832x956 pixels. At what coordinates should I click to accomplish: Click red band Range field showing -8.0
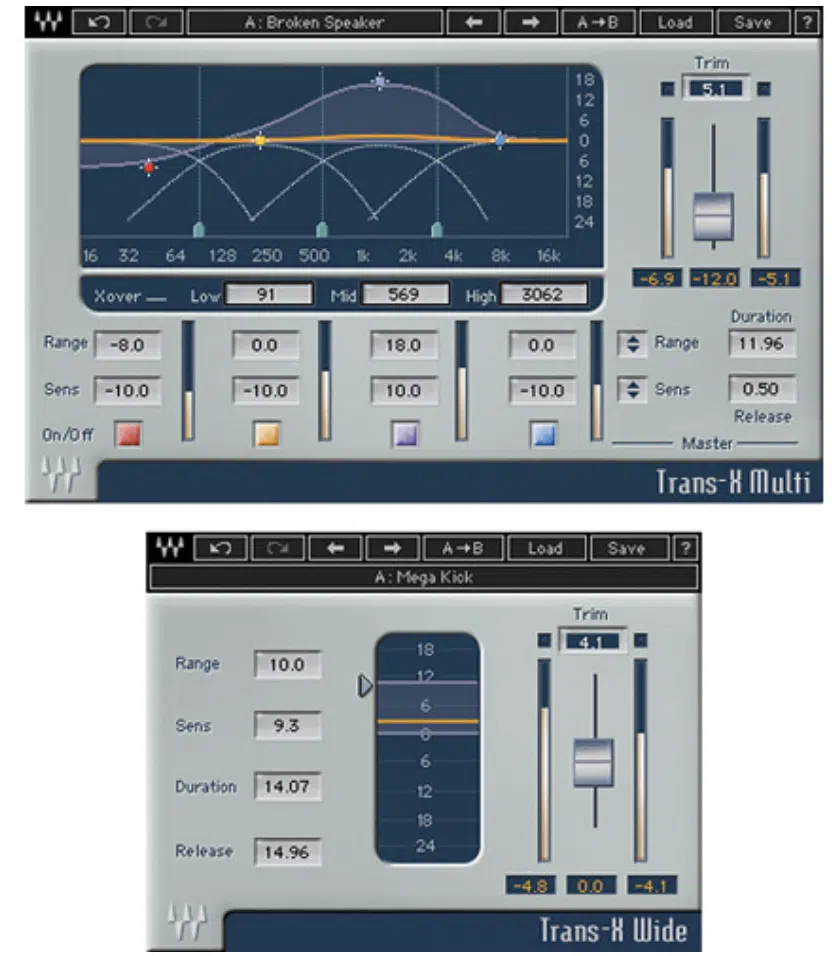coord(127,345)
